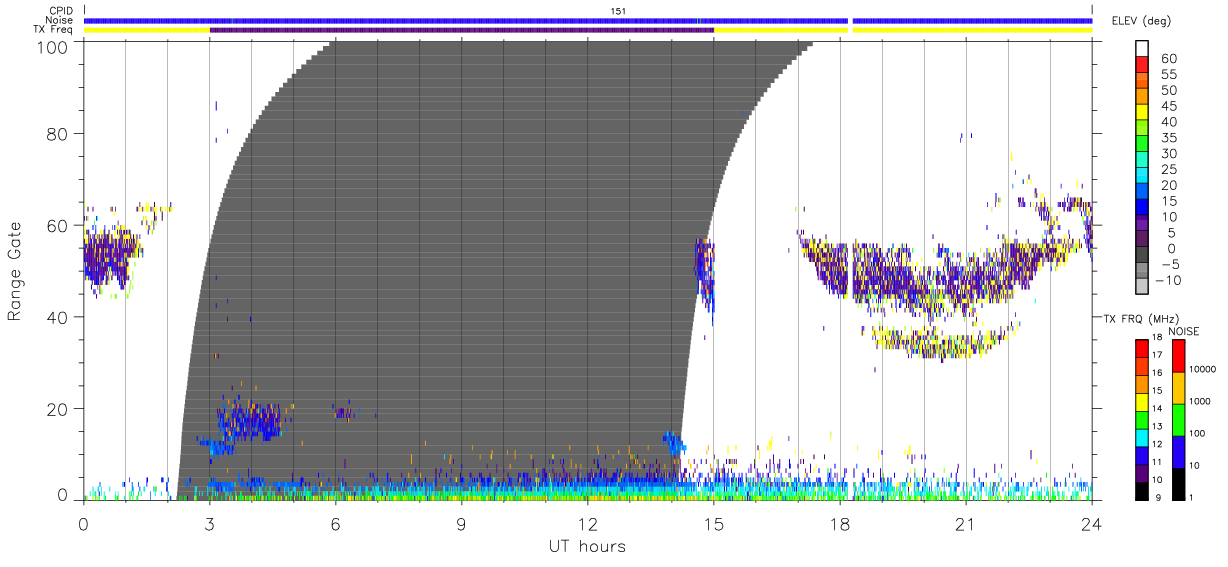Click blue scatter cluster near UT 4, gate 16
This screenshot has width=1228, height=567.
tap(250, 420)
